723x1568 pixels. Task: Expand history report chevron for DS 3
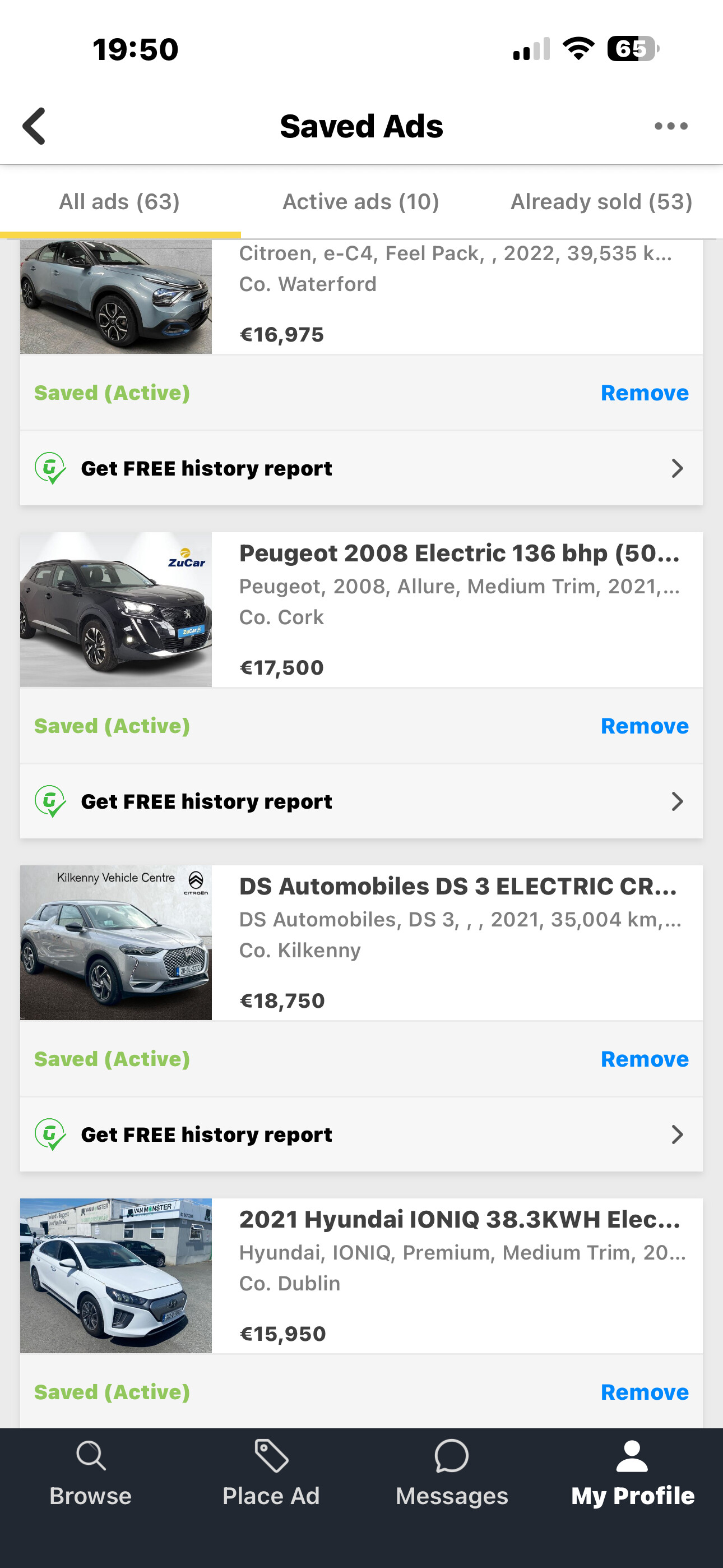tap(676, 1134)
